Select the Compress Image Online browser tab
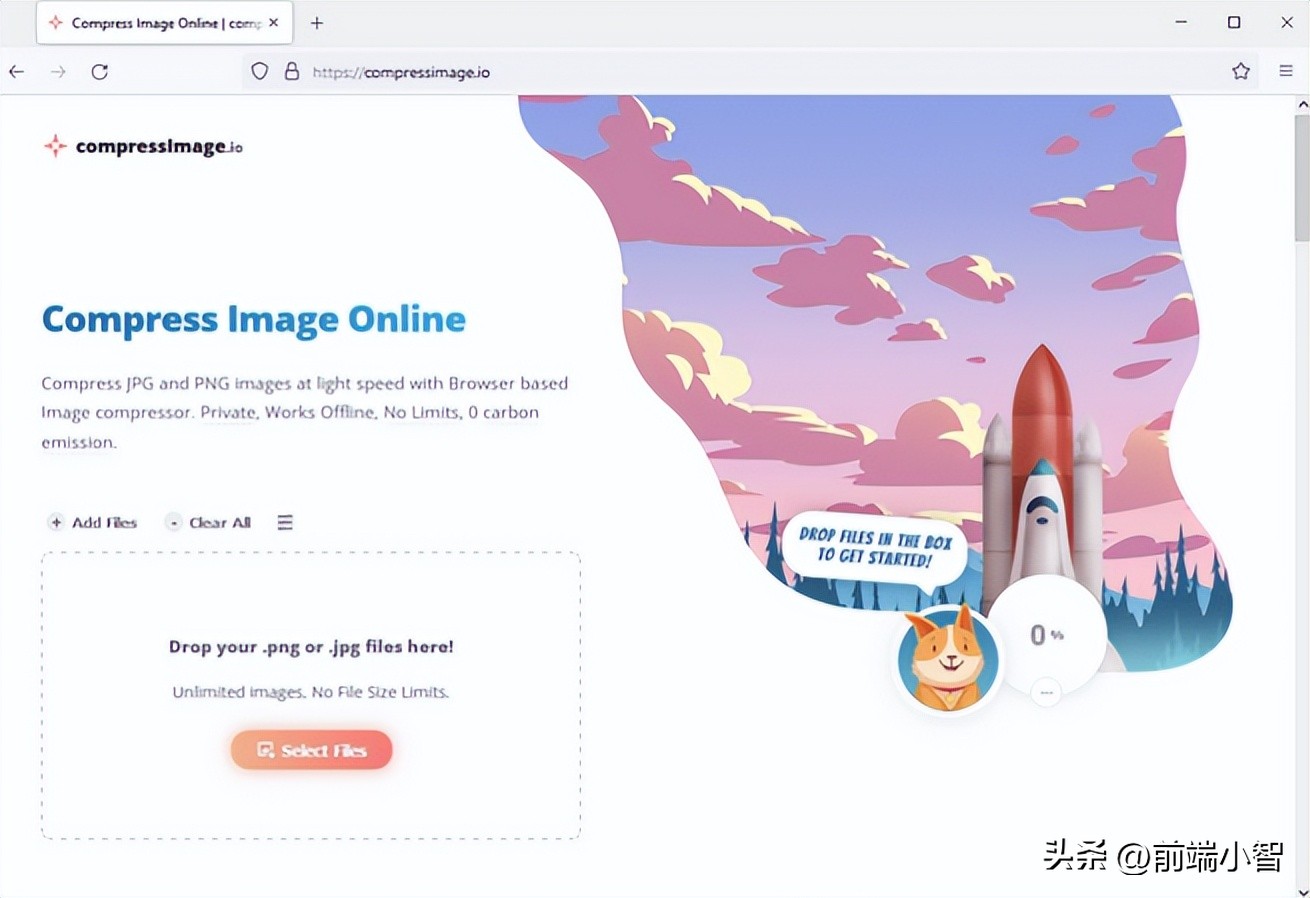The height and width of the screenshot is (898, 1310). click(x=165, y=23)
